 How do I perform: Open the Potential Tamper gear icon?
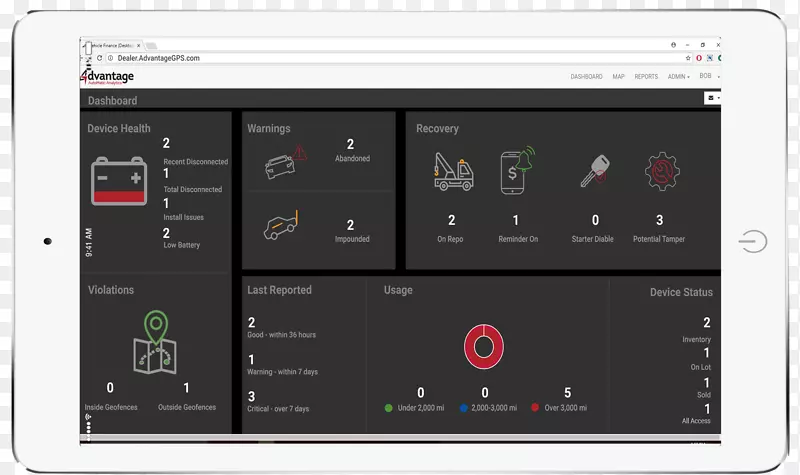(x=661, y=172)
